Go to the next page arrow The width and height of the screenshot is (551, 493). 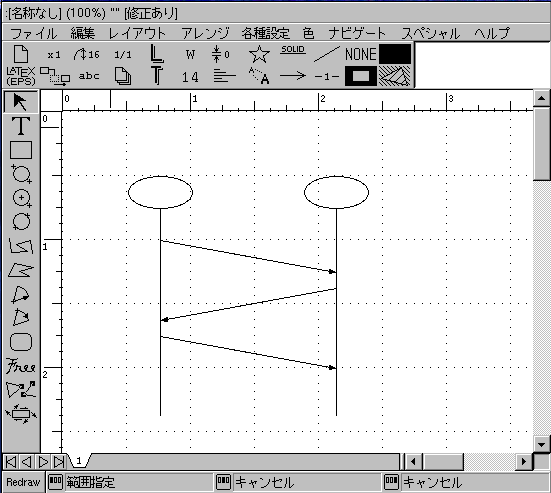click(x=43, y=462)
